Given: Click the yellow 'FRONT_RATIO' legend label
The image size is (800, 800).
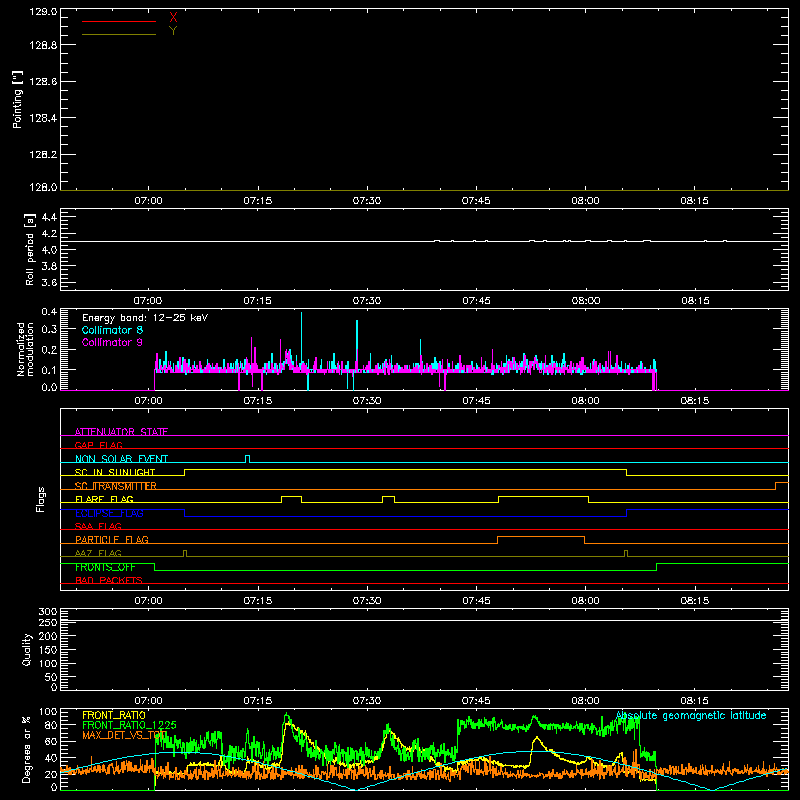Looking at the screenshot, I should [114, 715].
